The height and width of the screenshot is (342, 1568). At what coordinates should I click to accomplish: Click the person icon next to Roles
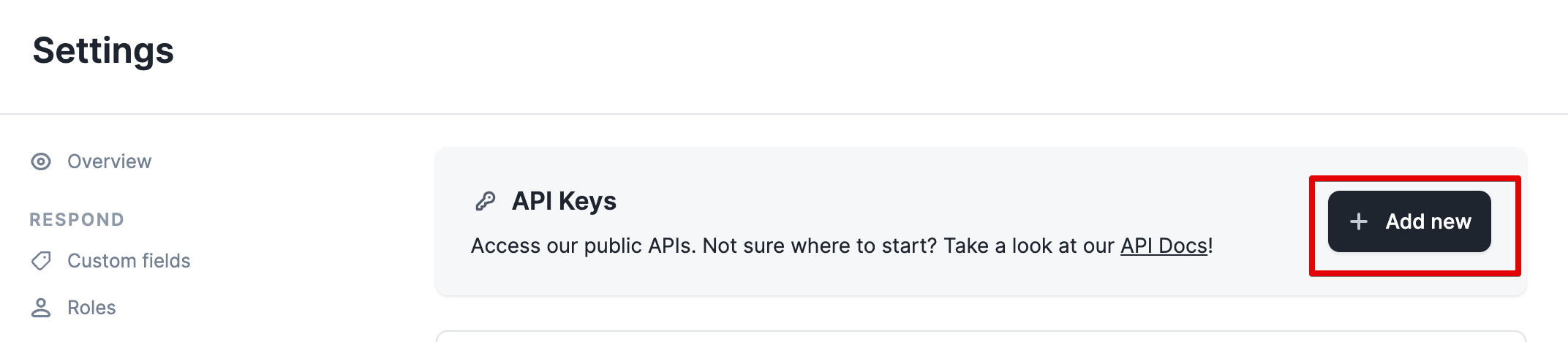(41, 308)
